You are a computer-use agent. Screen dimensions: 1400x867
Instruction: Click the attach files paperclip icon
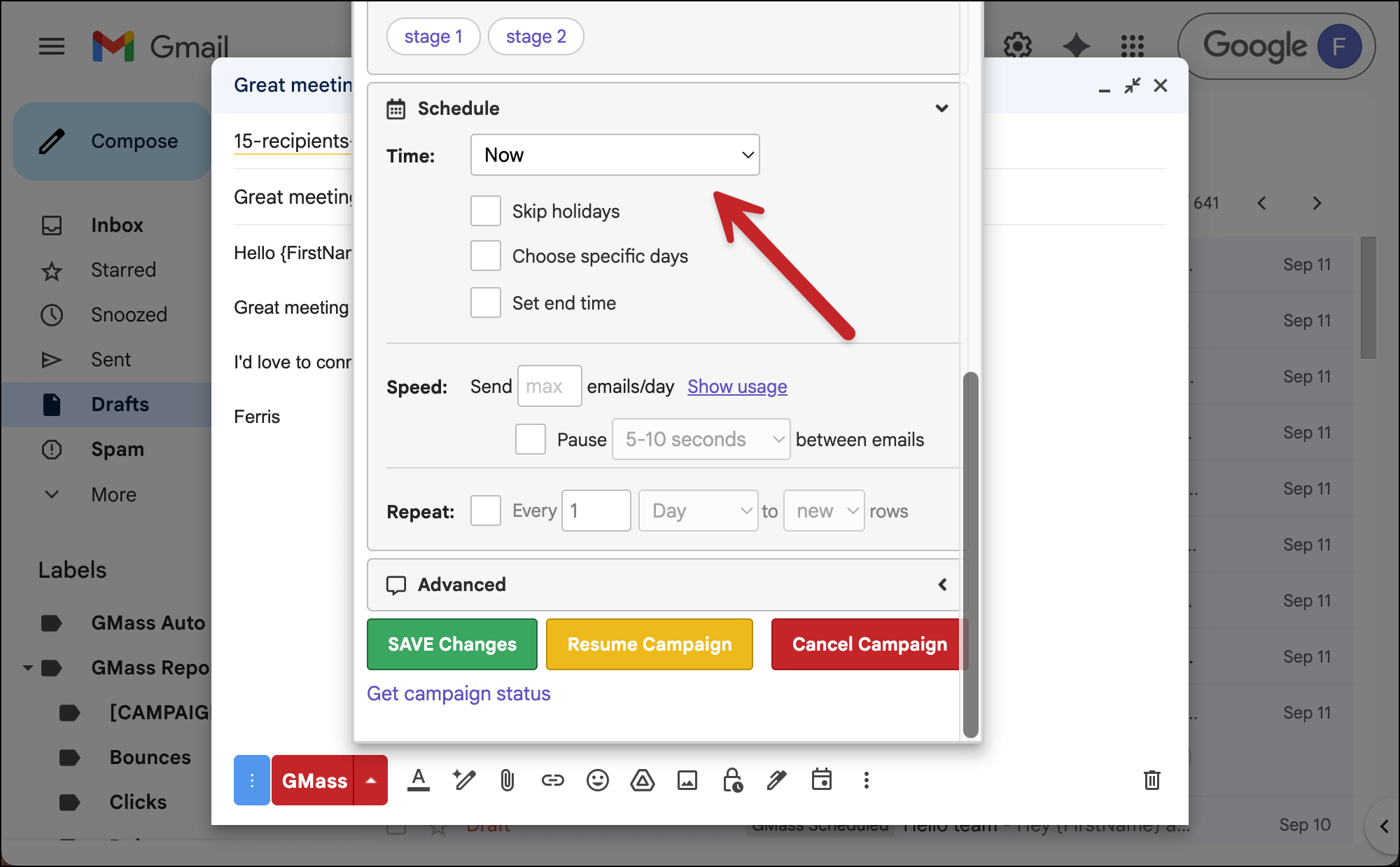click(x=507, y=780)
